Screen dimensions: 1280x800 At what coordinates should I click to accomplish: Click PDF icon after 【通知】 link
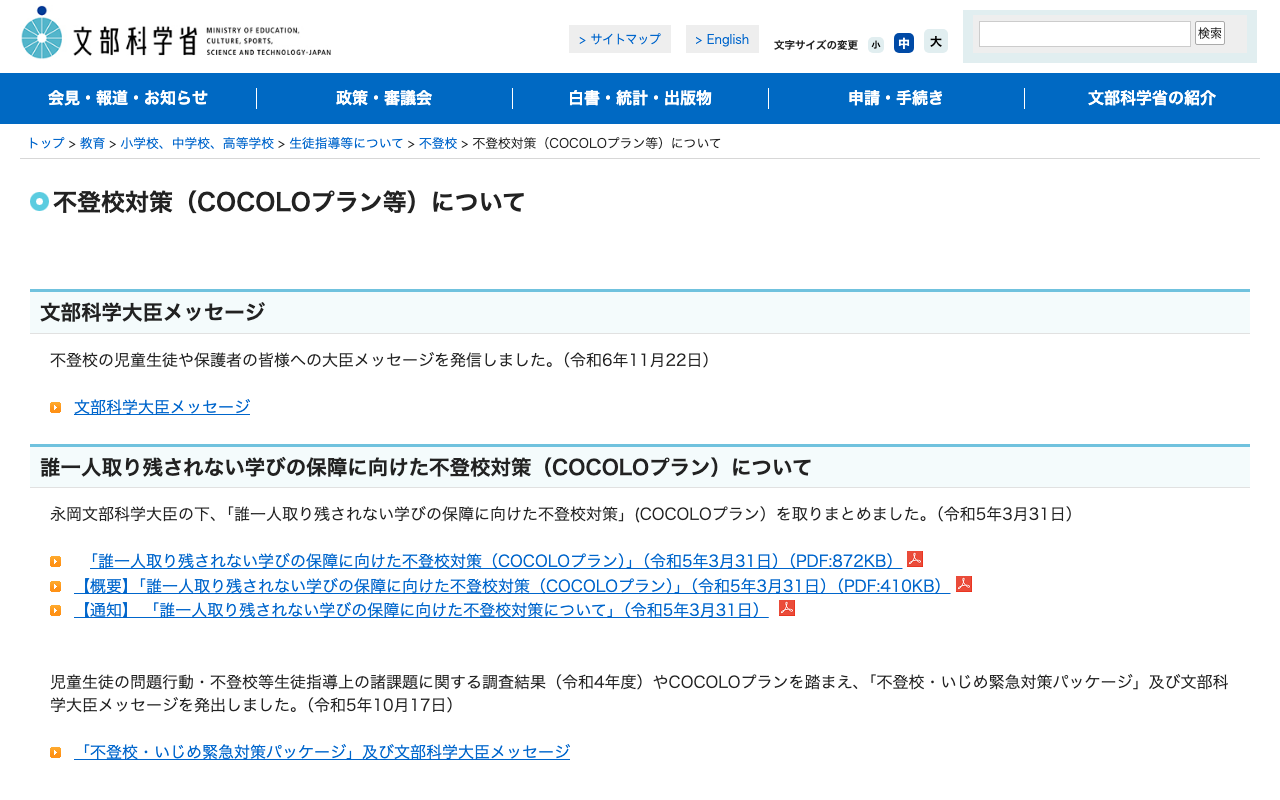pyautogui.click(x=787, y=608)
